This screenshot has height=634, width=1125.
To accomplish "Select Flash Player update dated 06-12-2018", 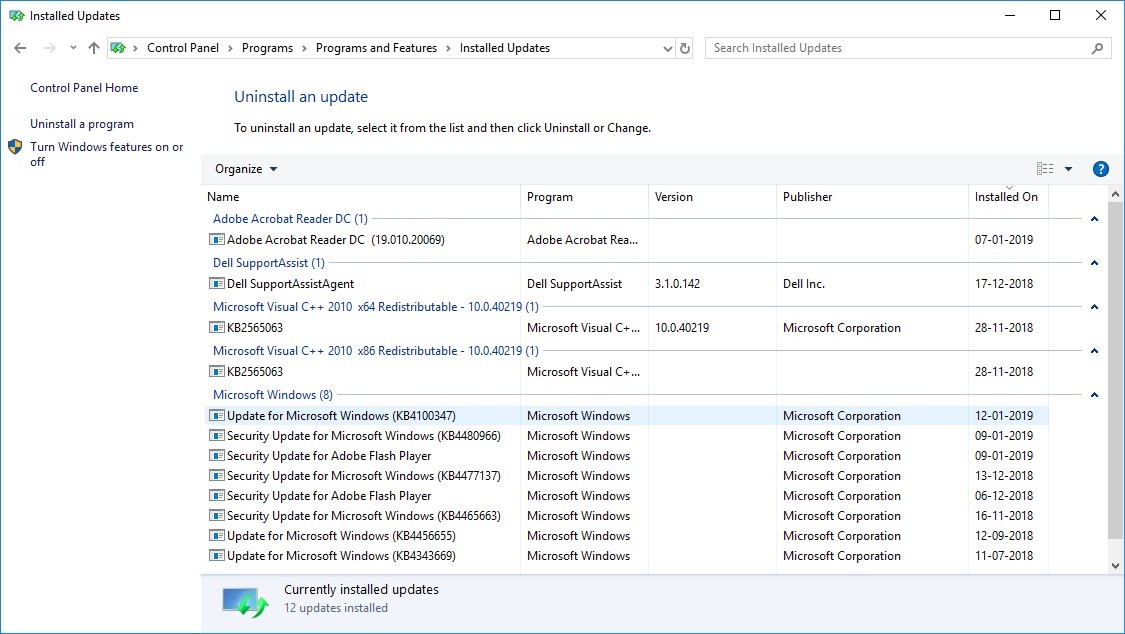I will (x=329, y=496).
